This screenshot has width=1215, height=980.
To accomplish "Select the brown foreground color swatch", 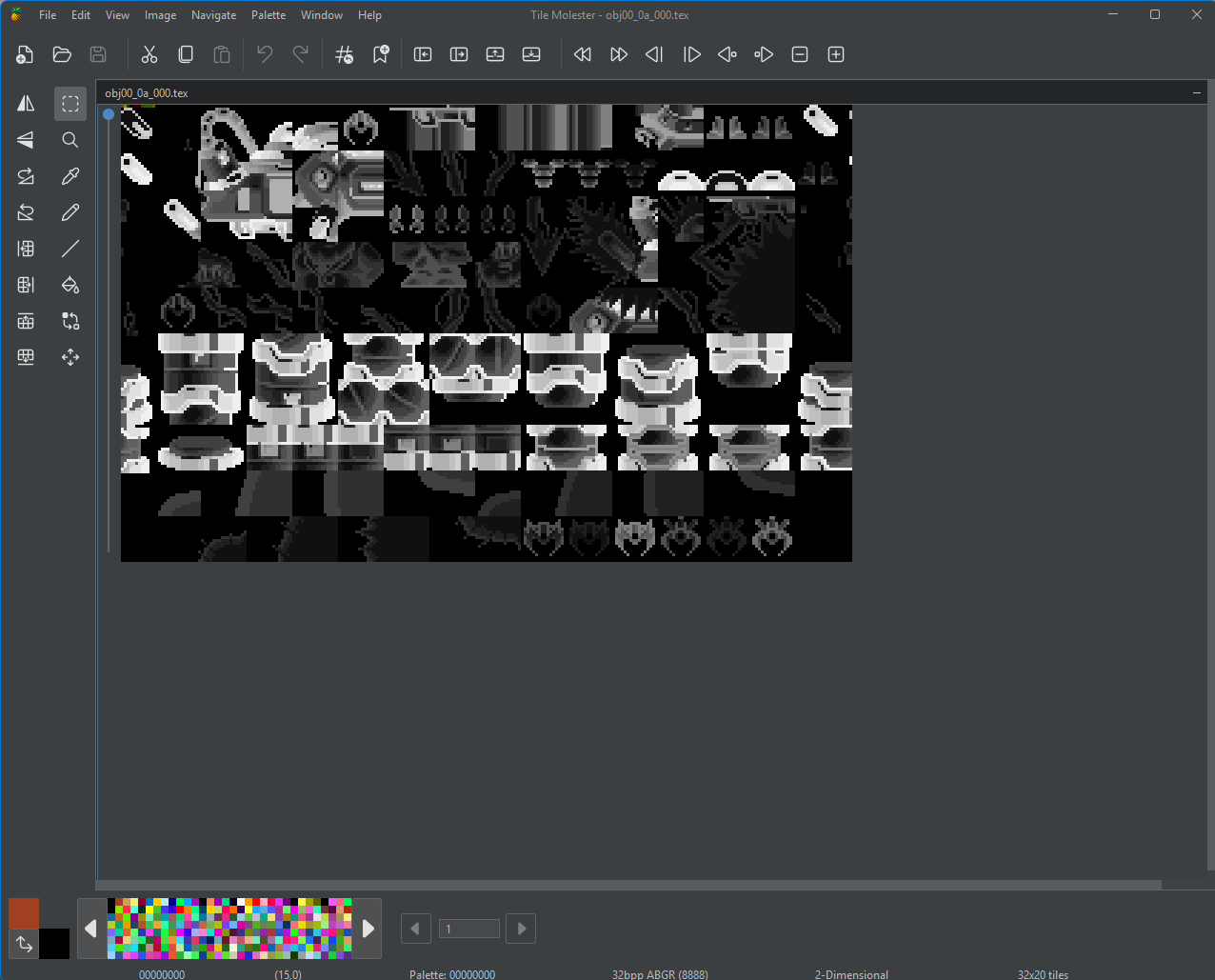I will tap(24, 913).
